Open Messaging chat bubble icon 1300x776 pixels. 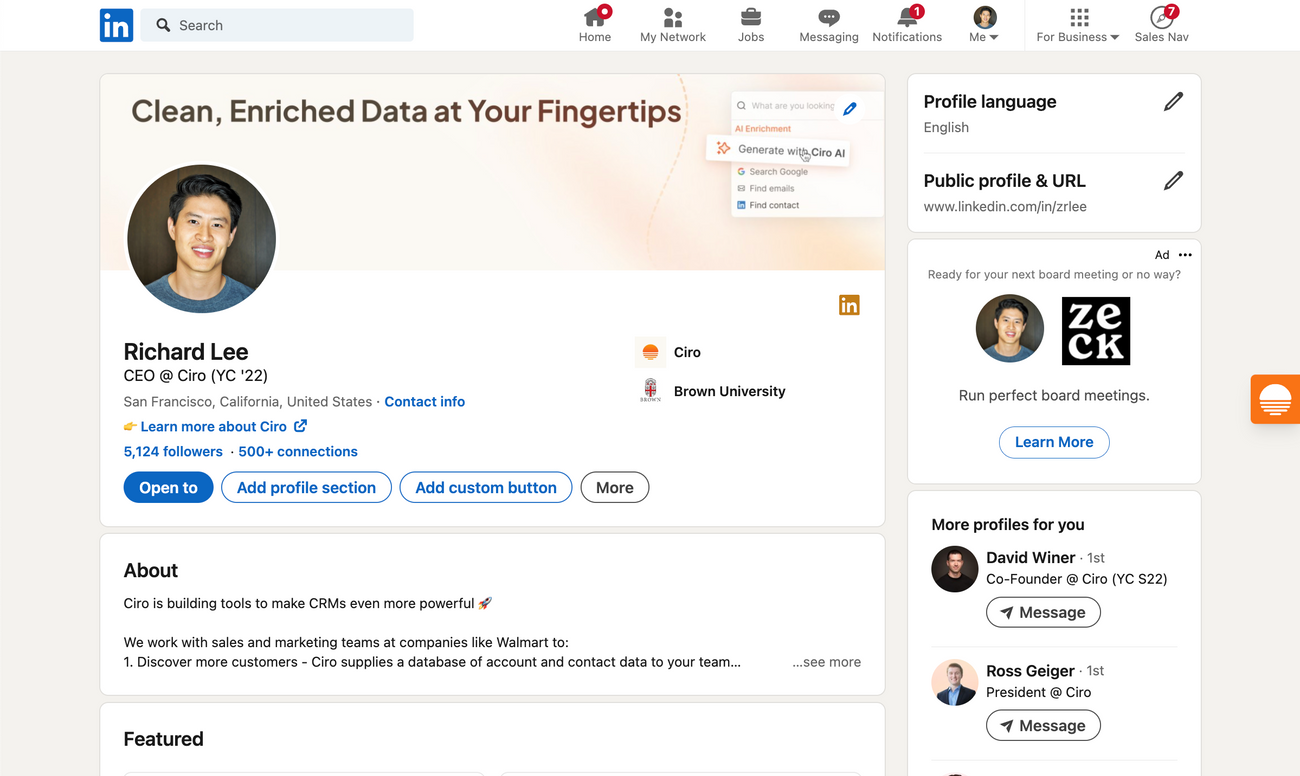tap(828, 17)
